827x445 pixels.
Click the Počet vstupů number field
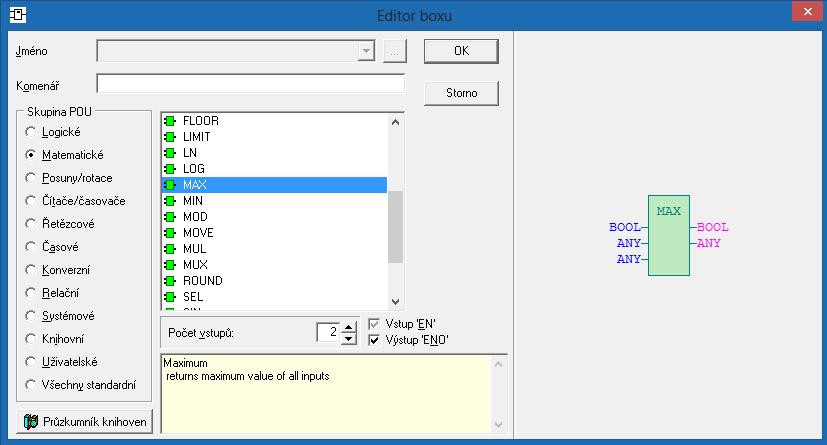328,332
